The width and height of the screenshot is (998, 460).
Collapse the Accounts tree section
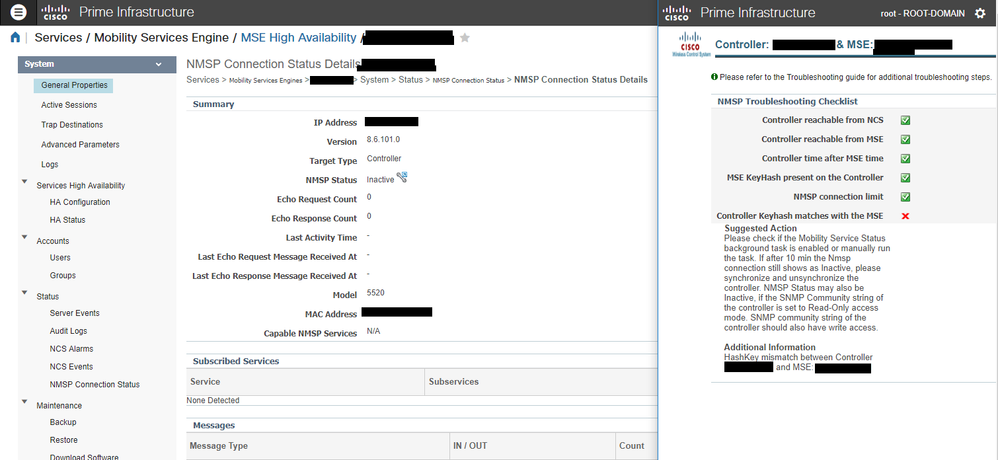click(25, 237)
